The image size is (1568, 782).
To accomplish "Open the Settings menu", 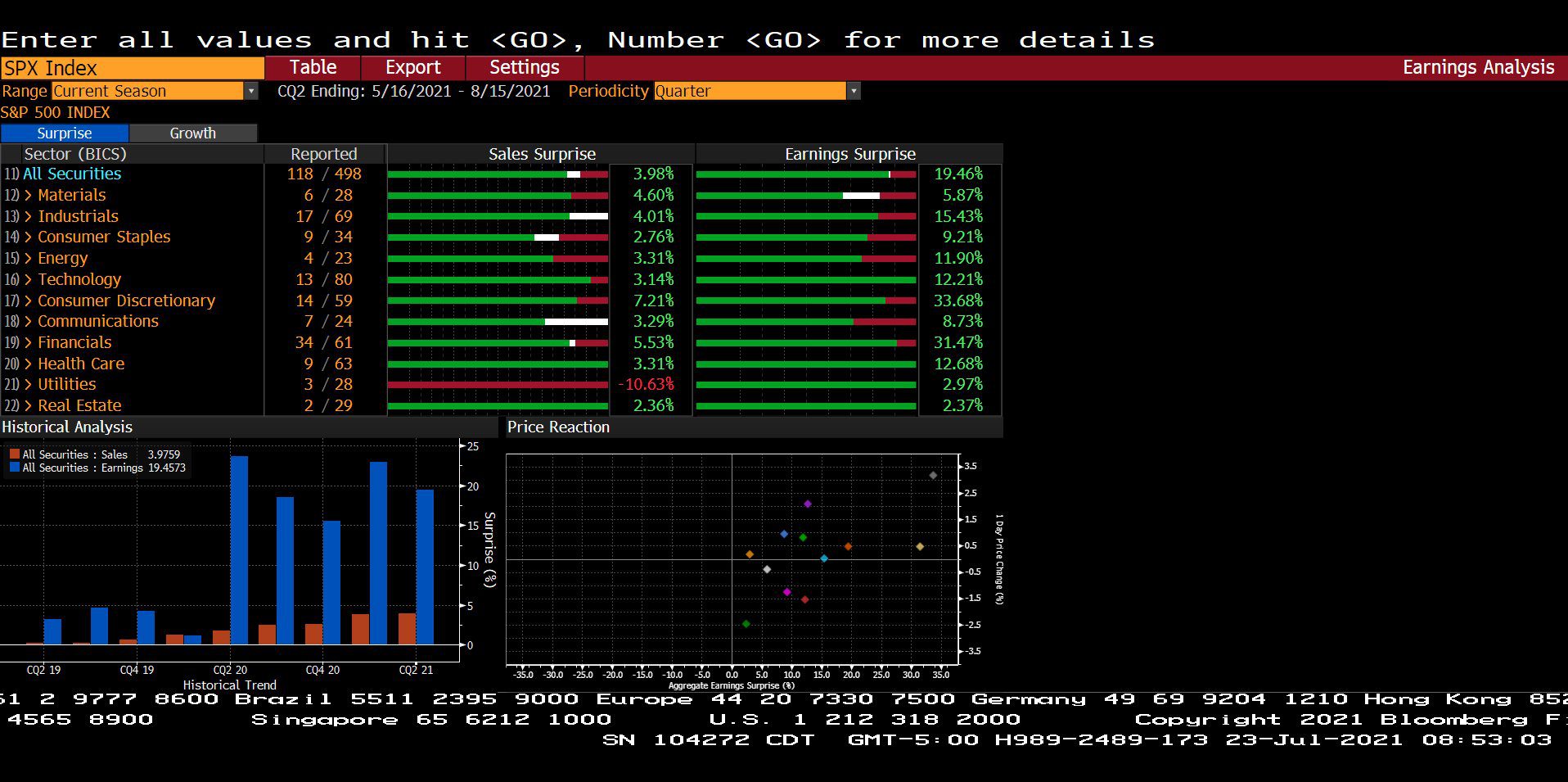I will point(525,67).
